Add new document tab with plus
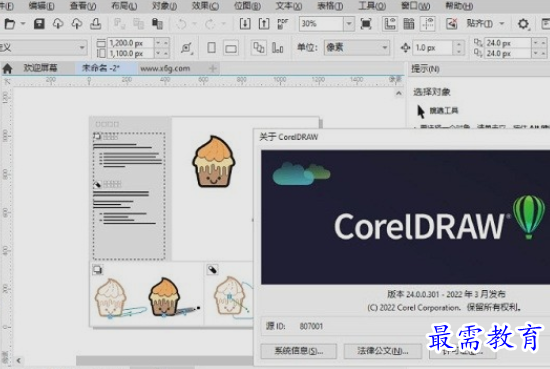 tap(213, 68)
